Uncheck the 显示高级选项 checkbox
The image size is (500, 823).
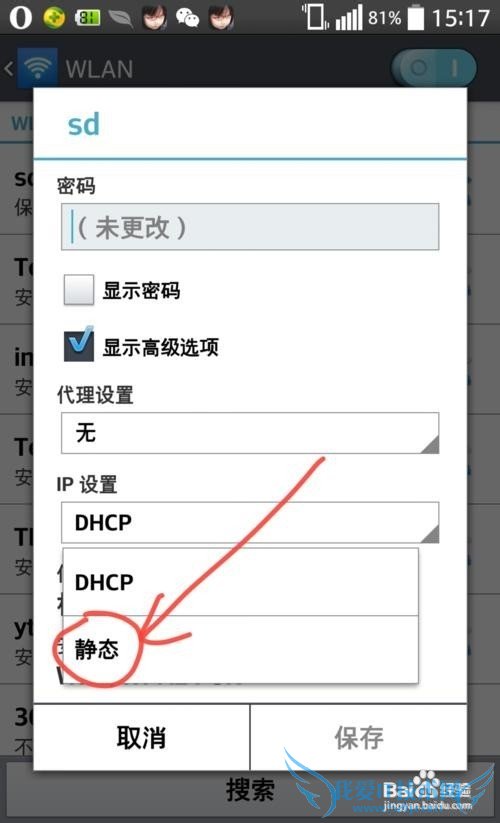(x=79, y=346)
